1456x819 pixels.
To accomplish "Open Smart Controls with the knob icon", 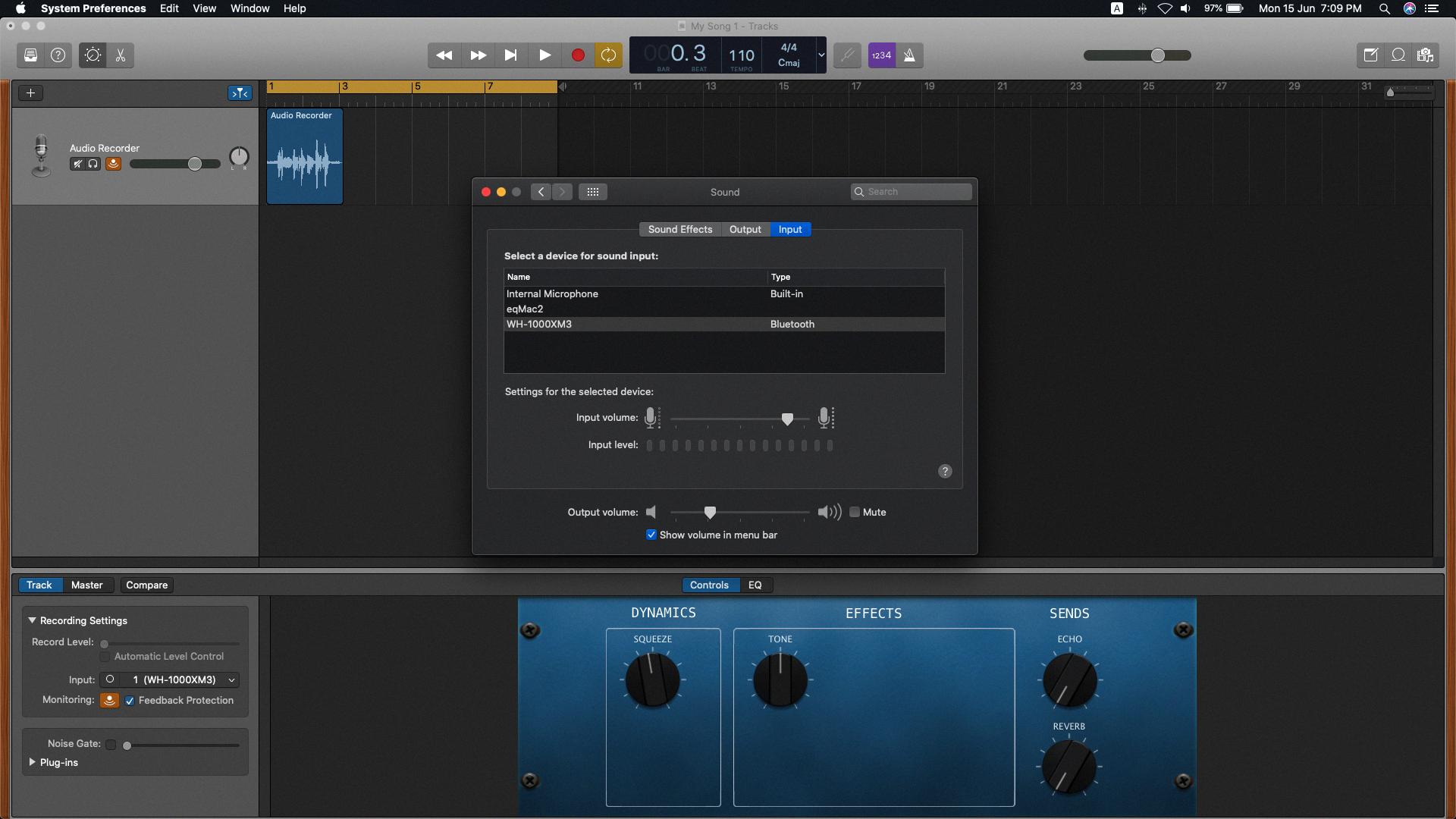I will tap(93, 55).
